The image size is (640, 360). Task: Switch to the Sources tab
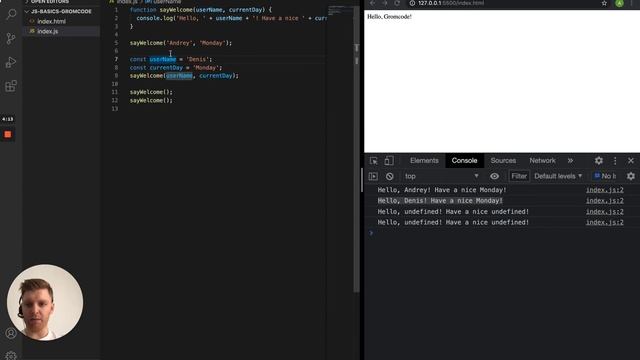coord(503,161)
